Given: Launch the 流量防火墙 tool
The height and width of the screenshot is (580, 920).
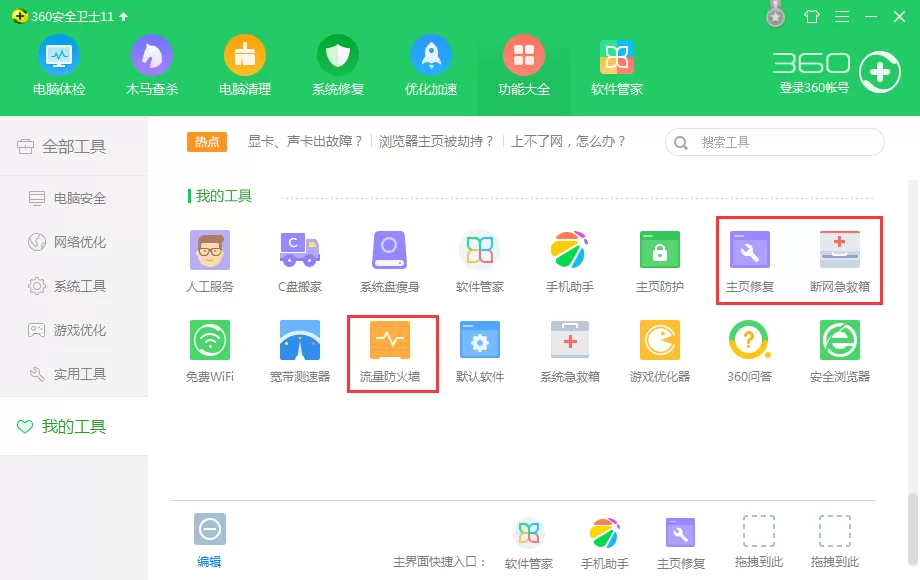Looking at the screenshot, I should point(390,351).
